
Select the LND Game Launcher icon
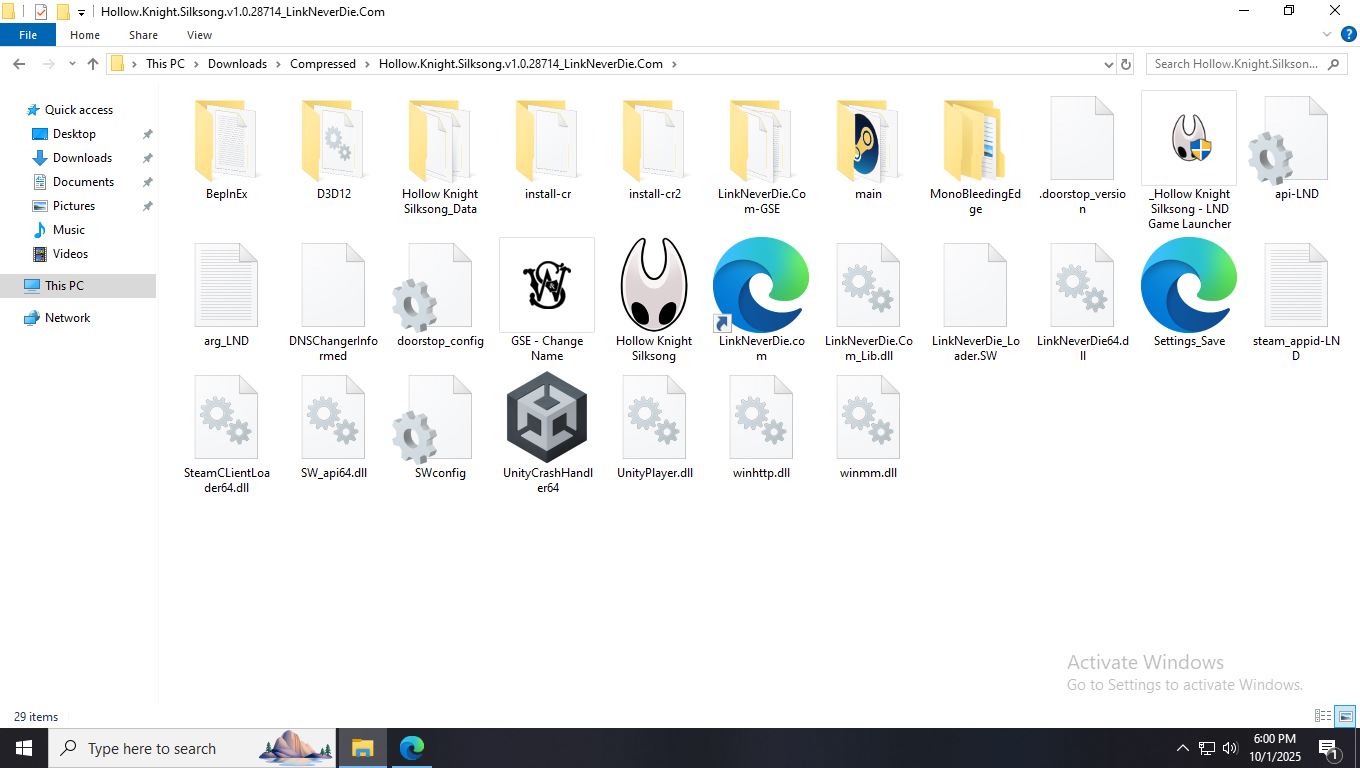[1189, 139]
